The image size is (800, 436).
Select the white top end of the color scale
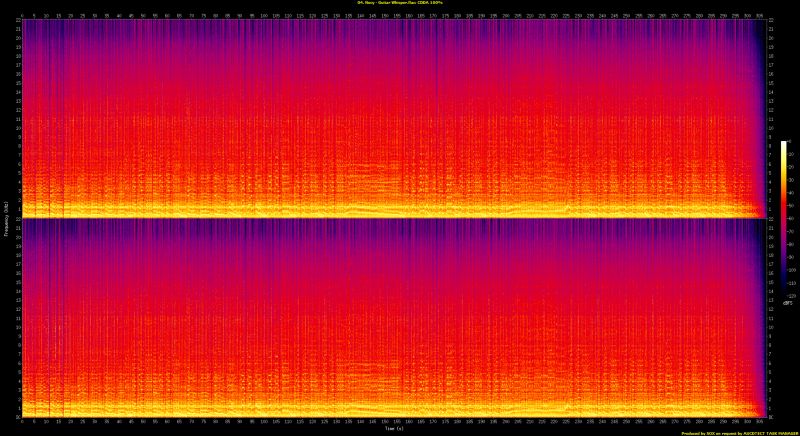784,144
